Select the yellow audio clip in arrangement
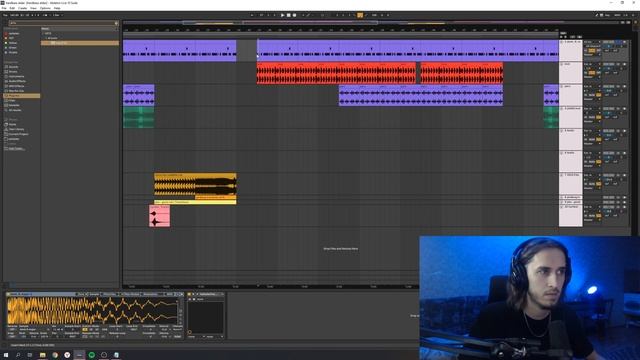The height and width of the screenshot is (360, 640). [x=195, y=184]
